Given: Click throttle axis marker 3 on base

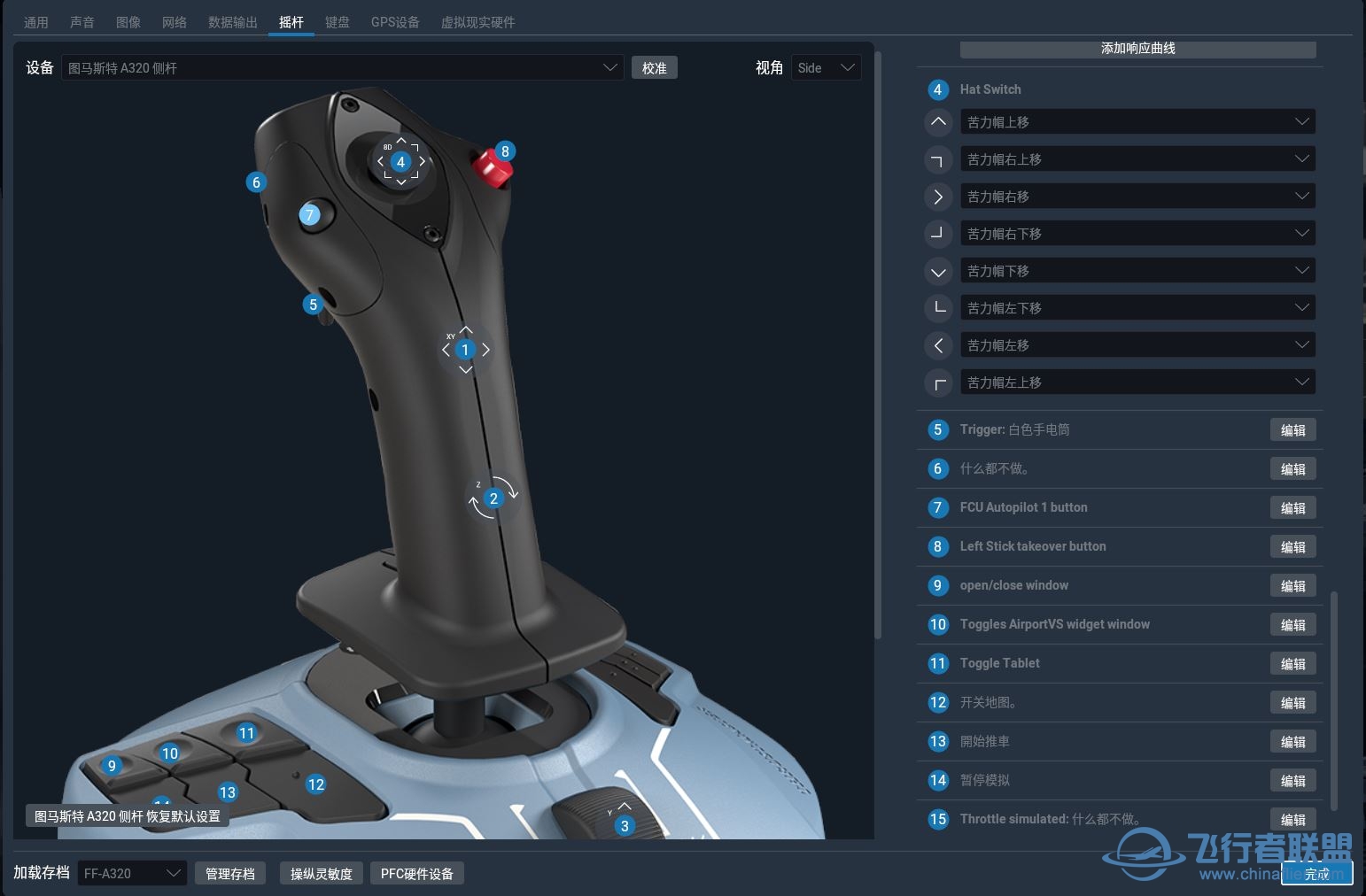Looking at the screenshot, I should click(625, 826).
